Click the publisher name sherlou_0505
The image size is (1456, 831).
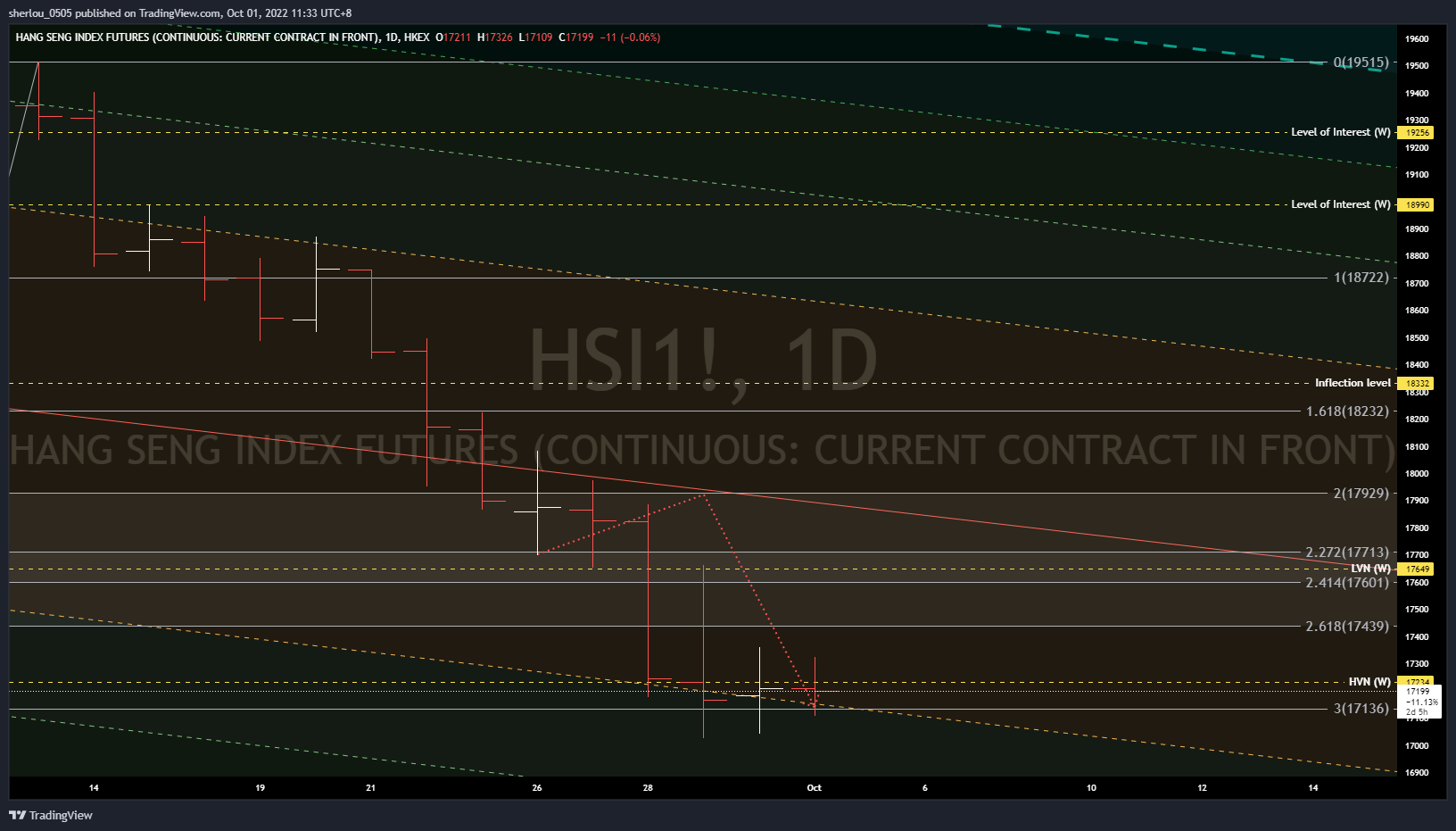tap(40, 13)
